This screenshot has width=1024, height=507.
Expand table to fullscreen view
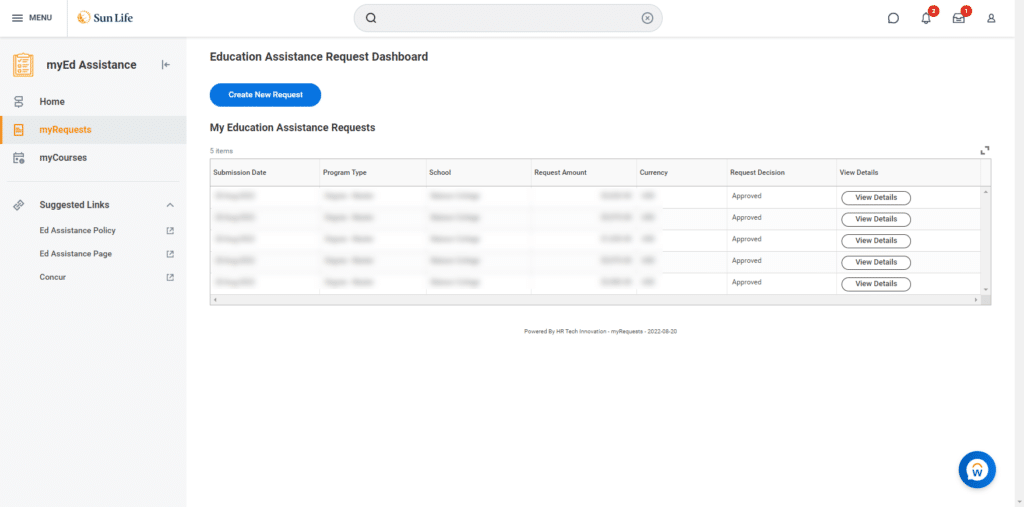click(x=985, y=150)
